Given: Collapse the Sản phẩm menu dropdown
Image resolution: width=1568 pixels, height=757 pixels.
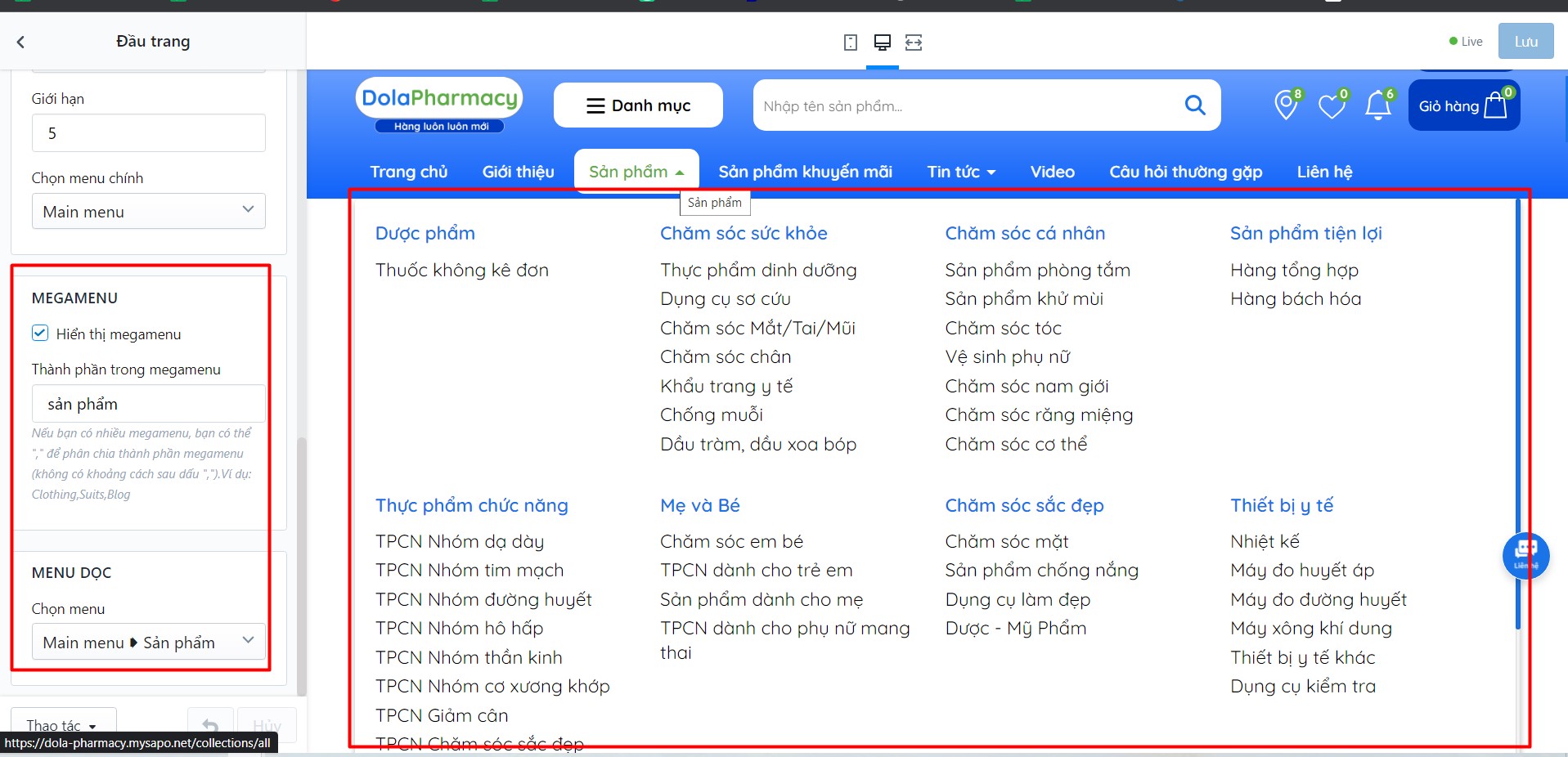Looking at the screenshot, I should click(x=636, y=172).
